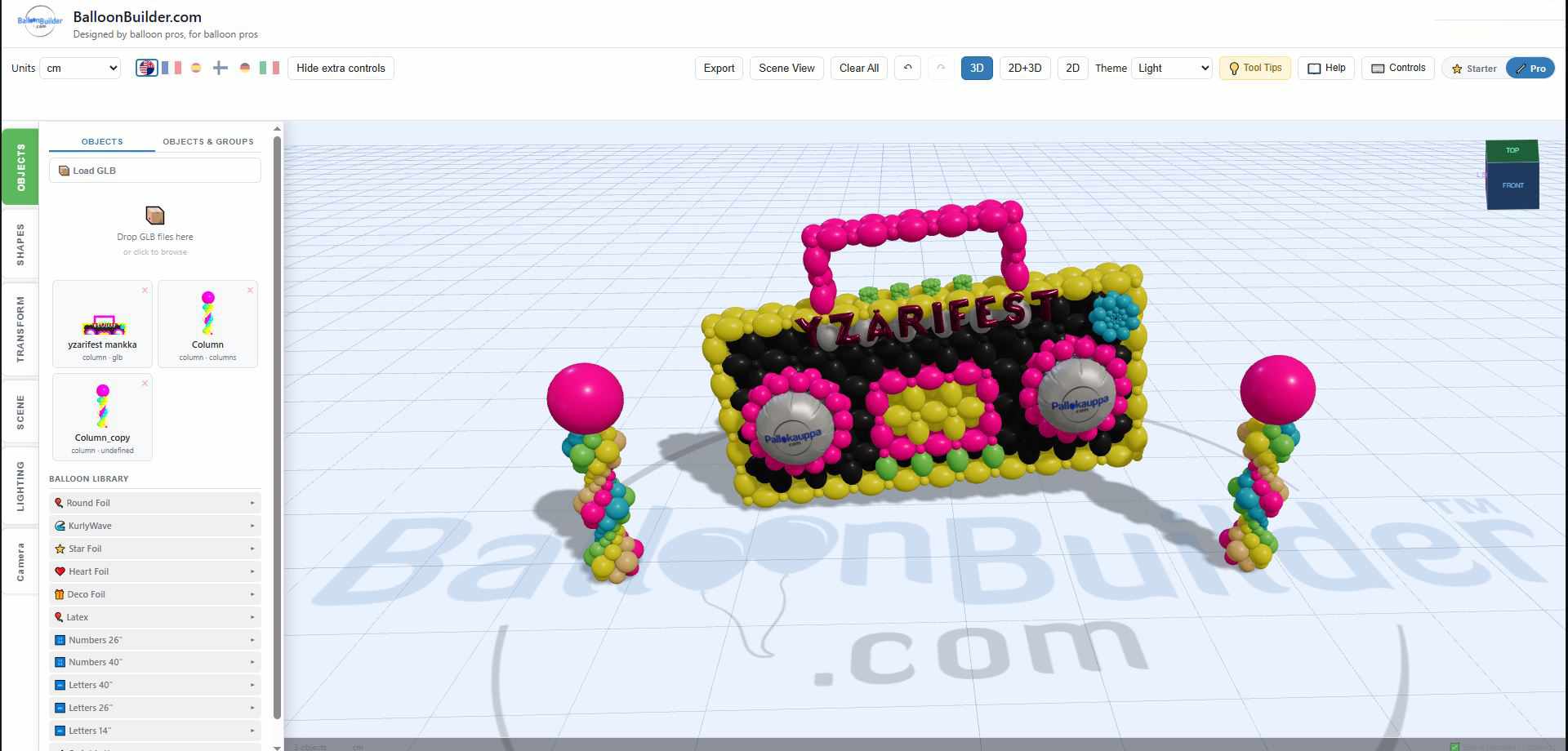Select the right balloon column in viewport
The image size is (1568, 751).
pyautogui.click(x=1267, y=464)
